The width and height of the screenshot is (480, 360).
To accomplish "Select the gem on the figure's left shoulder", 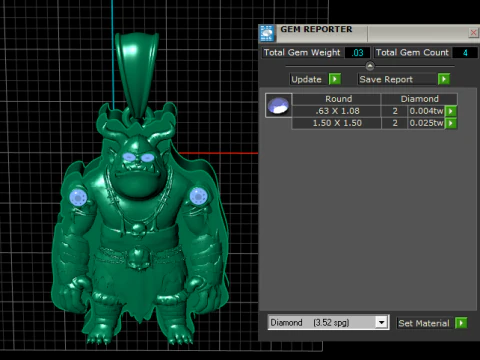I will pyautogui.click(x=78, y=197).
